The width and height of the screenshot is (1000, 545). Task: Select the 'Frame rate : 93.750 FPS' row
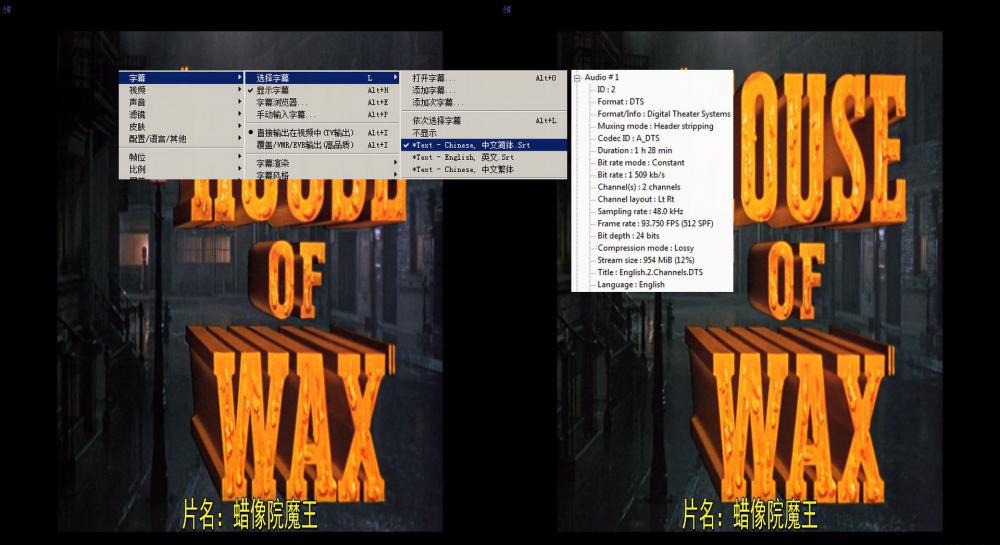point(655,223)
